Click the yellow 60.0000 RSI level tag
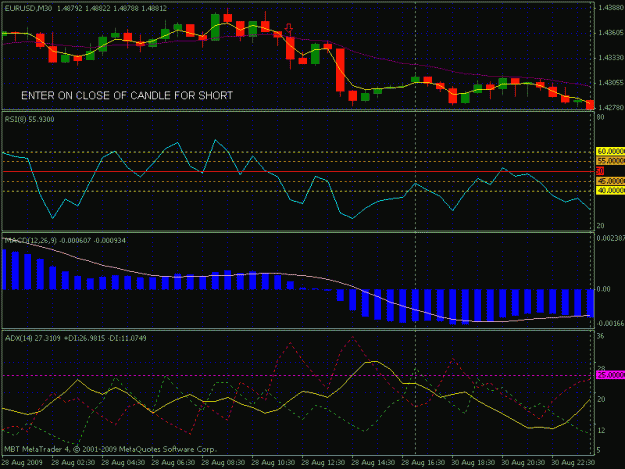625x469 pixels. pos(610,151)
